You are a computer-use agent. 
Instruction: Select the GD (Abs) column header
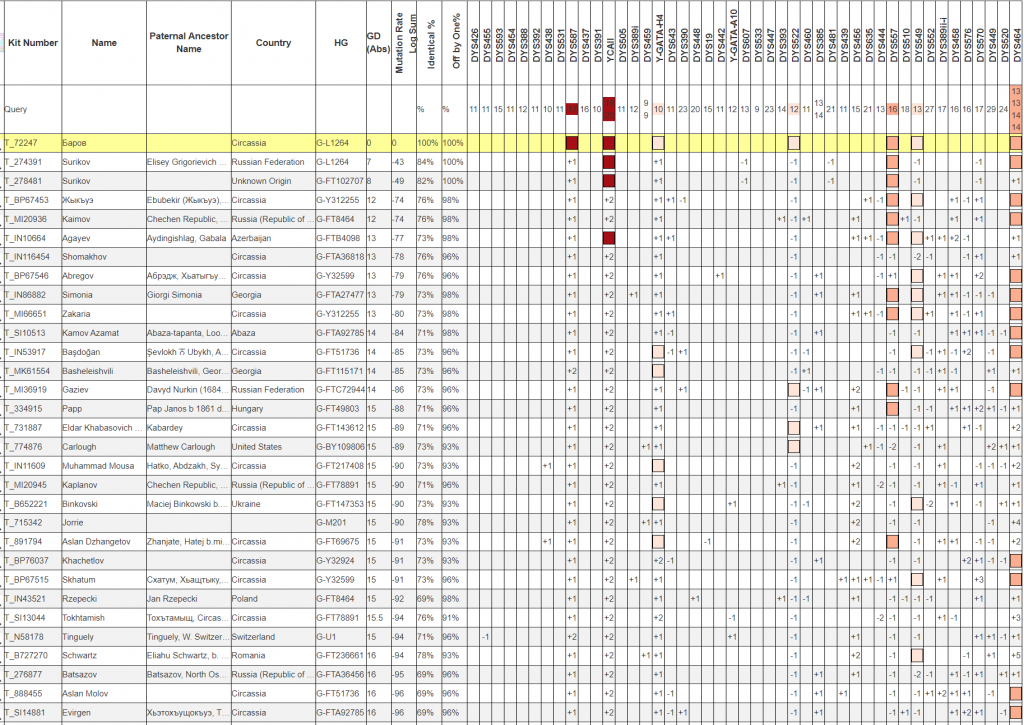(x=377, y=43)
